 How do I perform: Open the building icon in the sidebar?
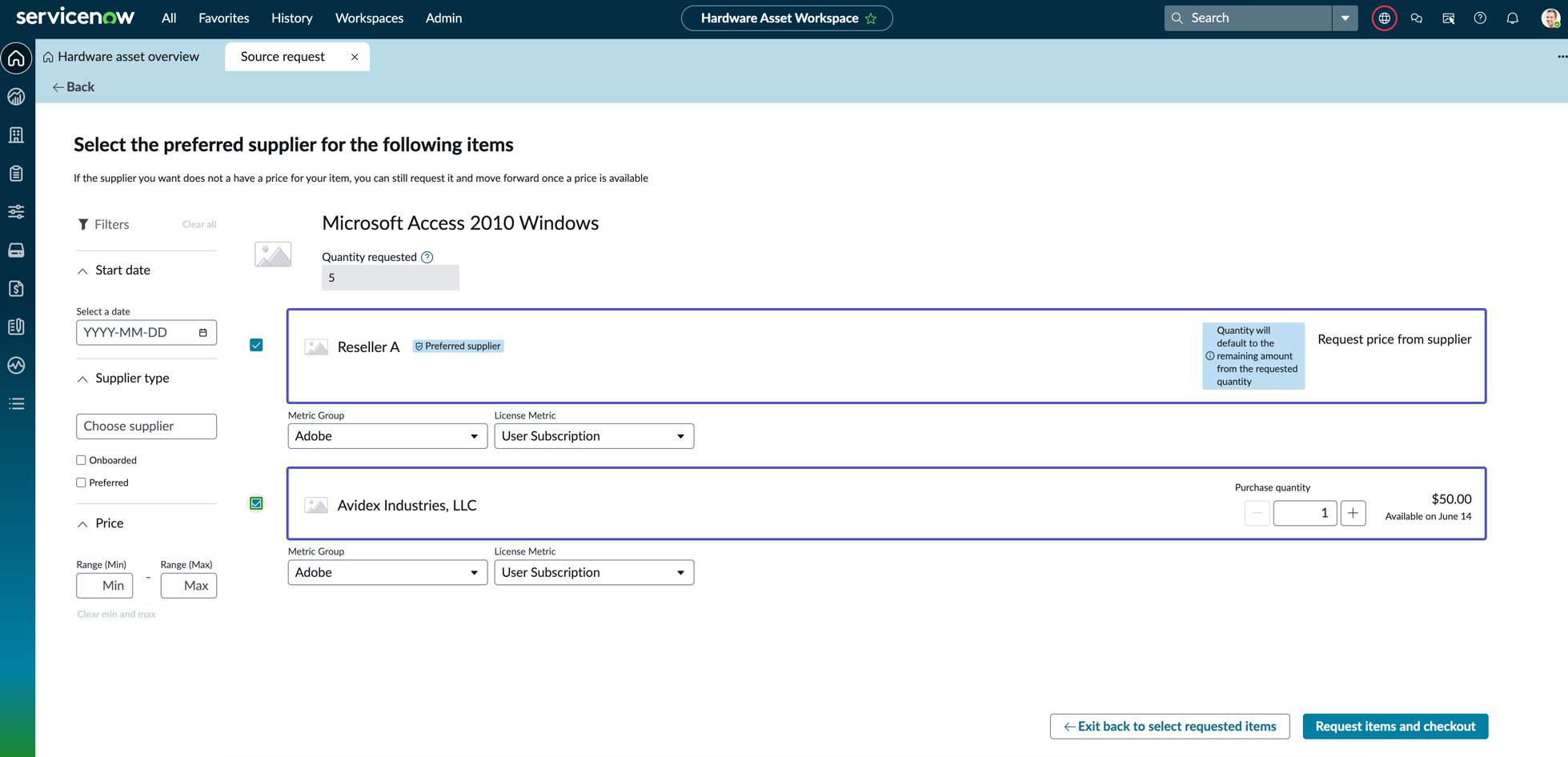(x=17, y=135)
